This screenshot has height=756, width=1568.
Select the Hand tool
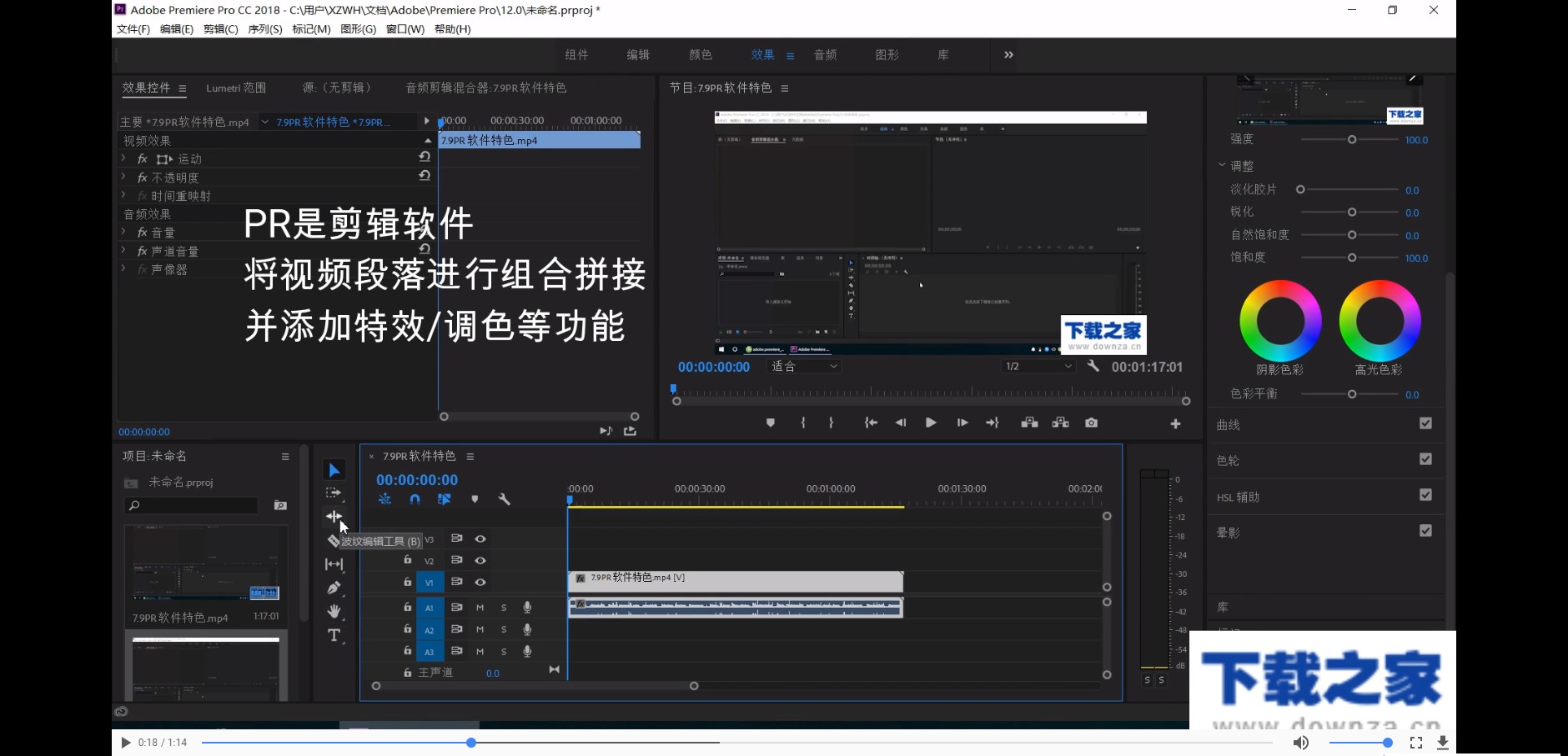click(x=334, y=611)
